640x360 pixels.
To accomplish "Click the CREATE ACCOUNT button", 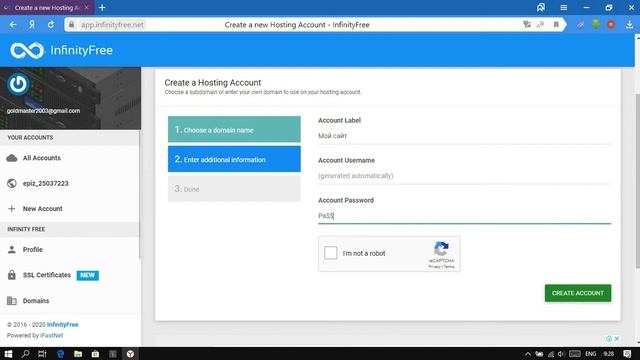I will pos(578,293).
